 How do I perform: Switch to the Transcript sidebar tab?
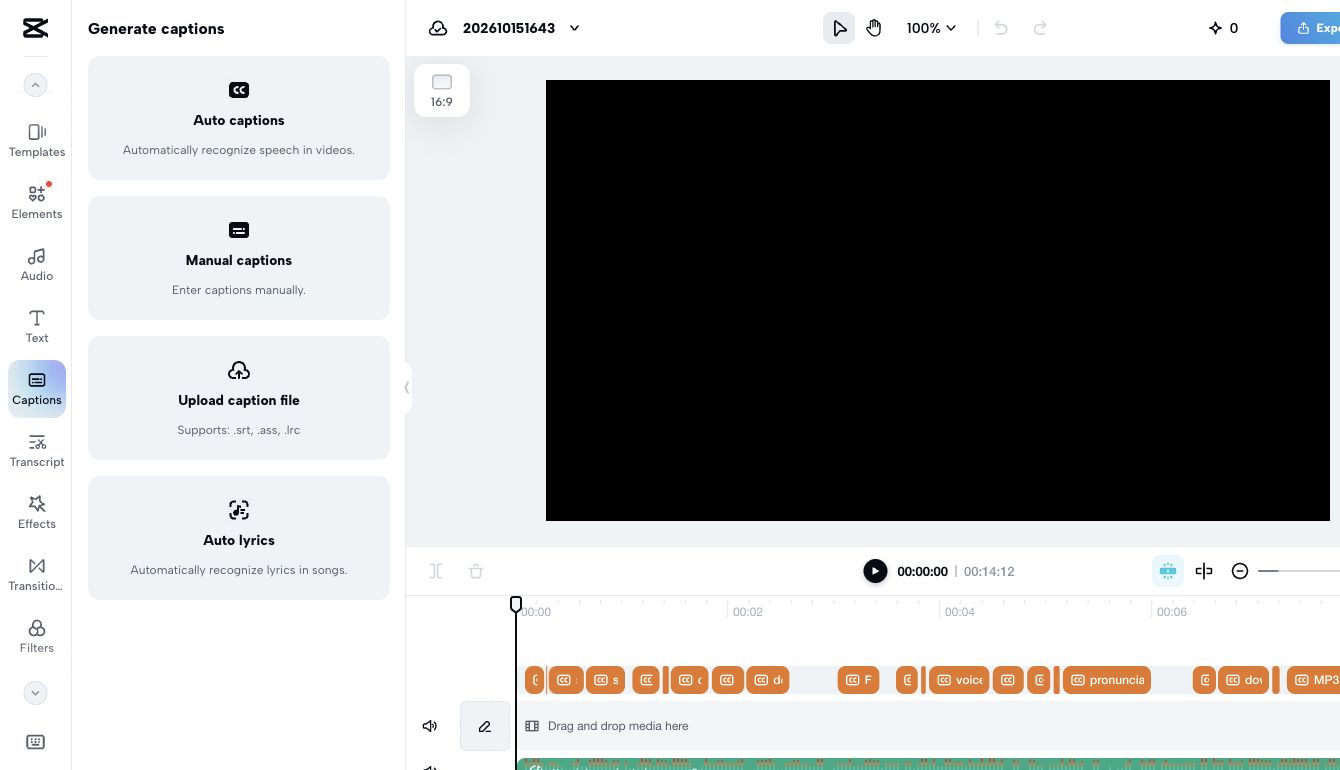click(37, 450)
